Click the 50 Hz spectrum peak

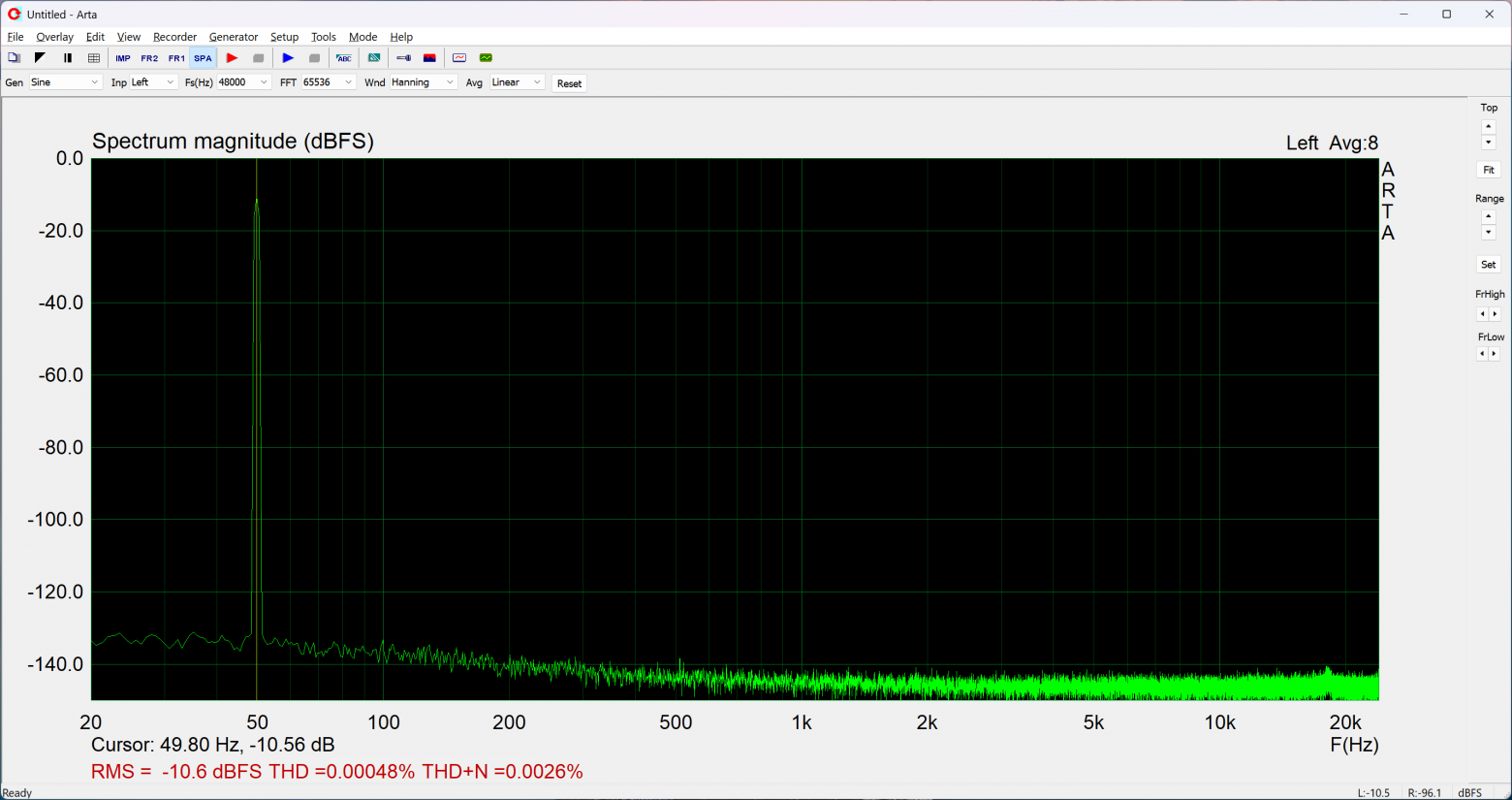[257, 202]
